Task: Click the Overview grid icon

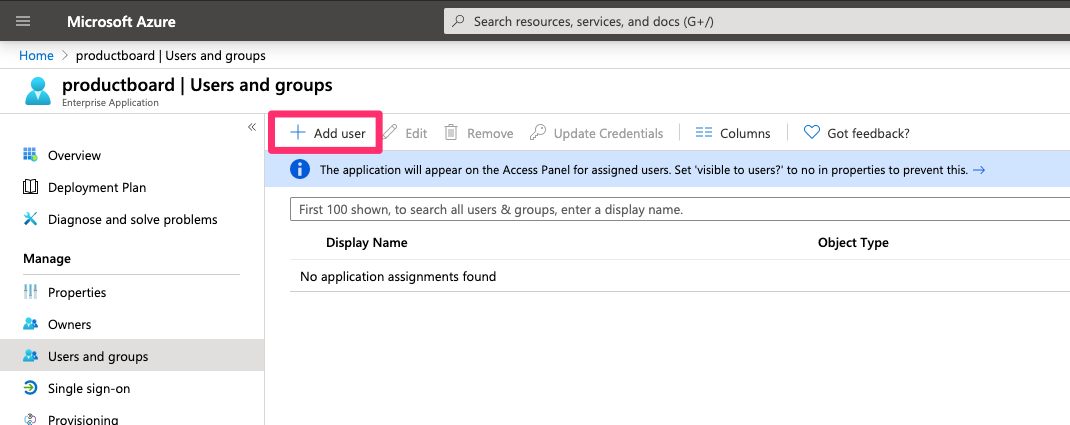Action: 30,156
